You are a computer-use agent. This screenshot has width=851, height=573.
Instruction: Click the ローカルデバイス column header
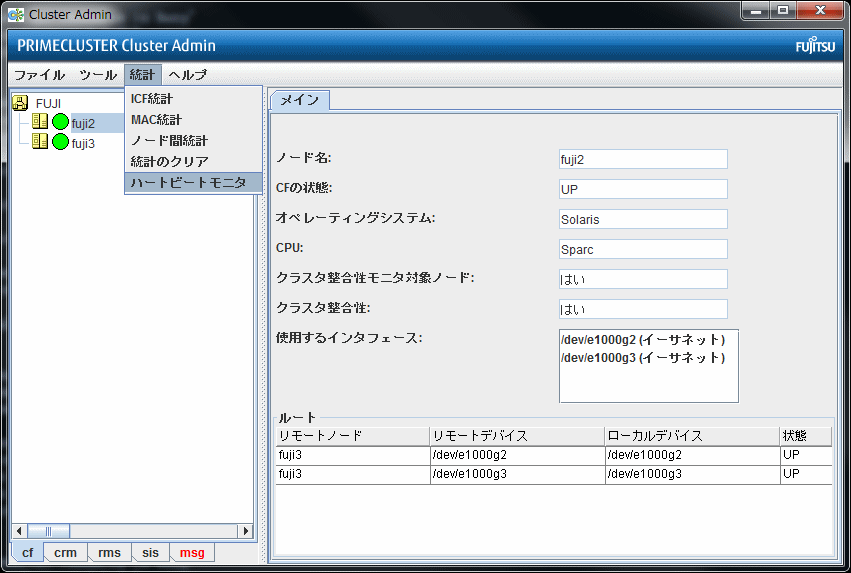coord(693,436)
